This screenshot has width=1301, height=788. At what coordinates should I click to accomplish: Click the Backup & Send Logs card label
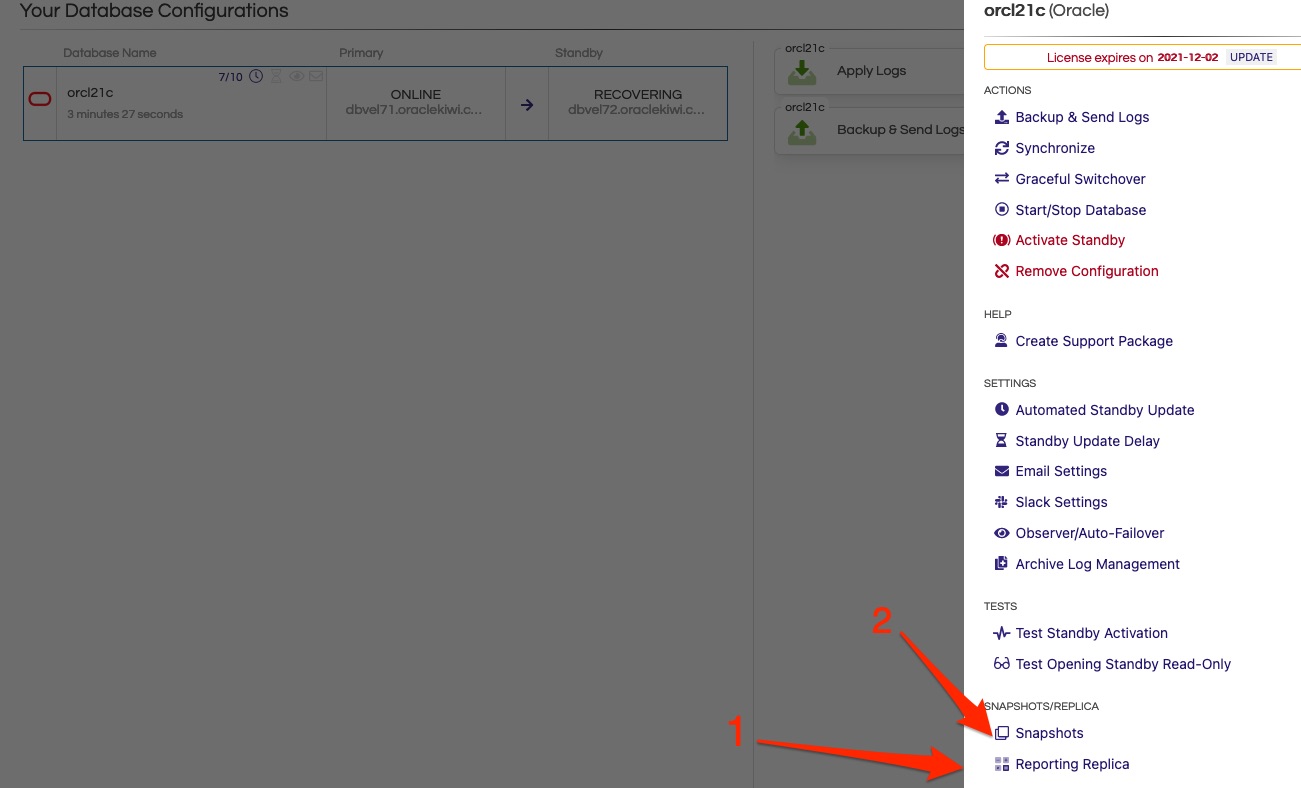pyautogui.click(x=901, y=130)
